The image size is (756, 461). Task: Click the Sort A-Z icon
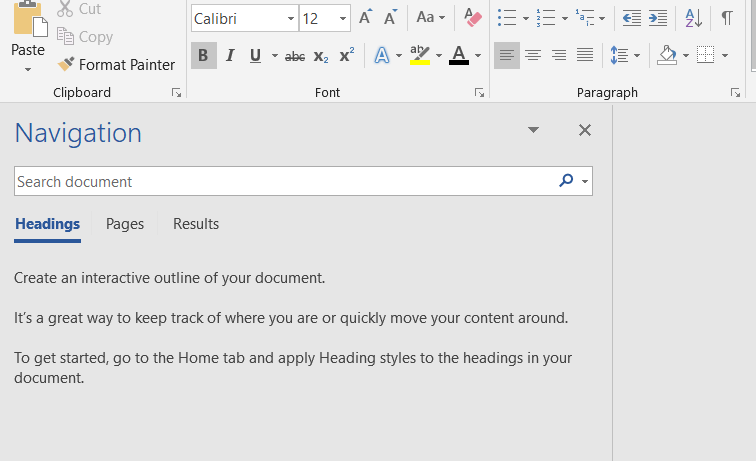[693, 18]
